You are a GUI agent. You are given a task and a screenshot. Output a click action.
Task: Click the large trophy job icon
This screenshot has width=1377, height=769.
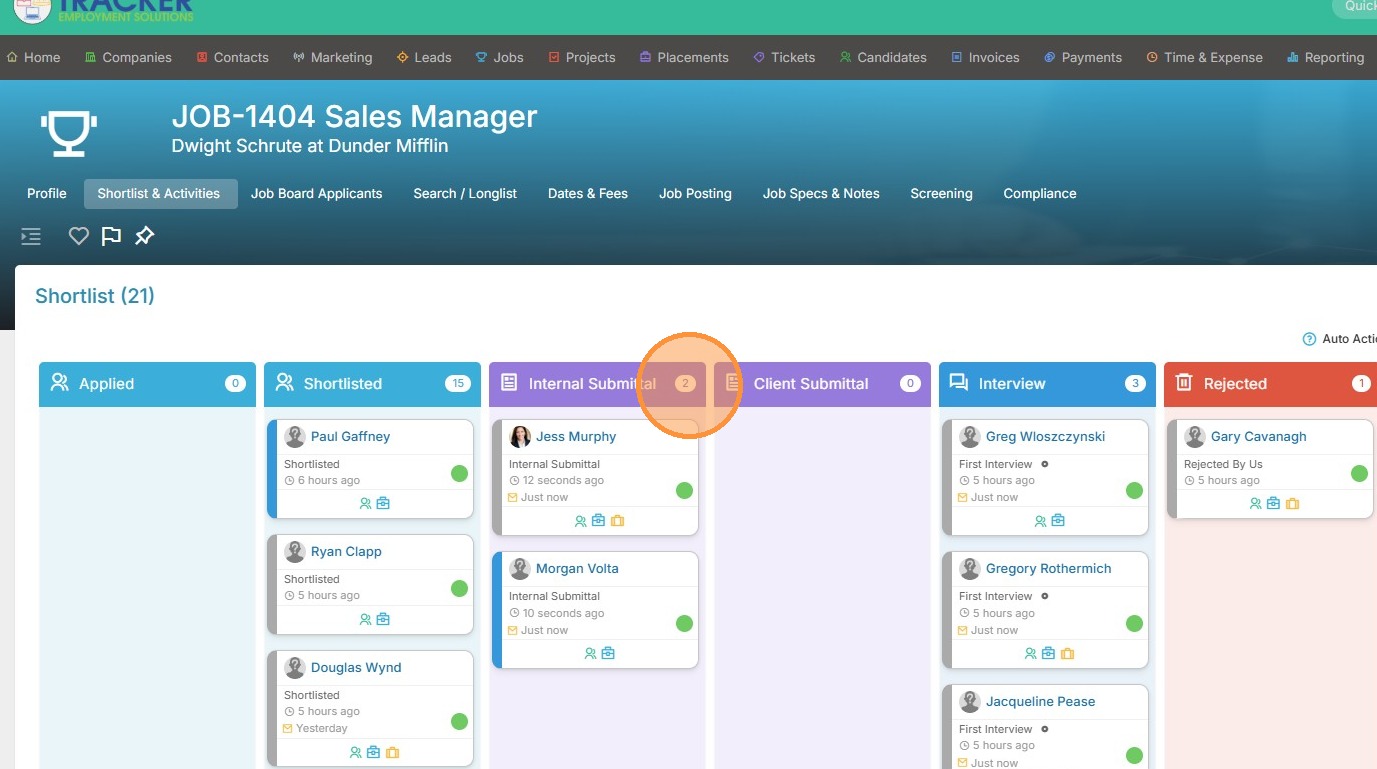tap(68, 132)
